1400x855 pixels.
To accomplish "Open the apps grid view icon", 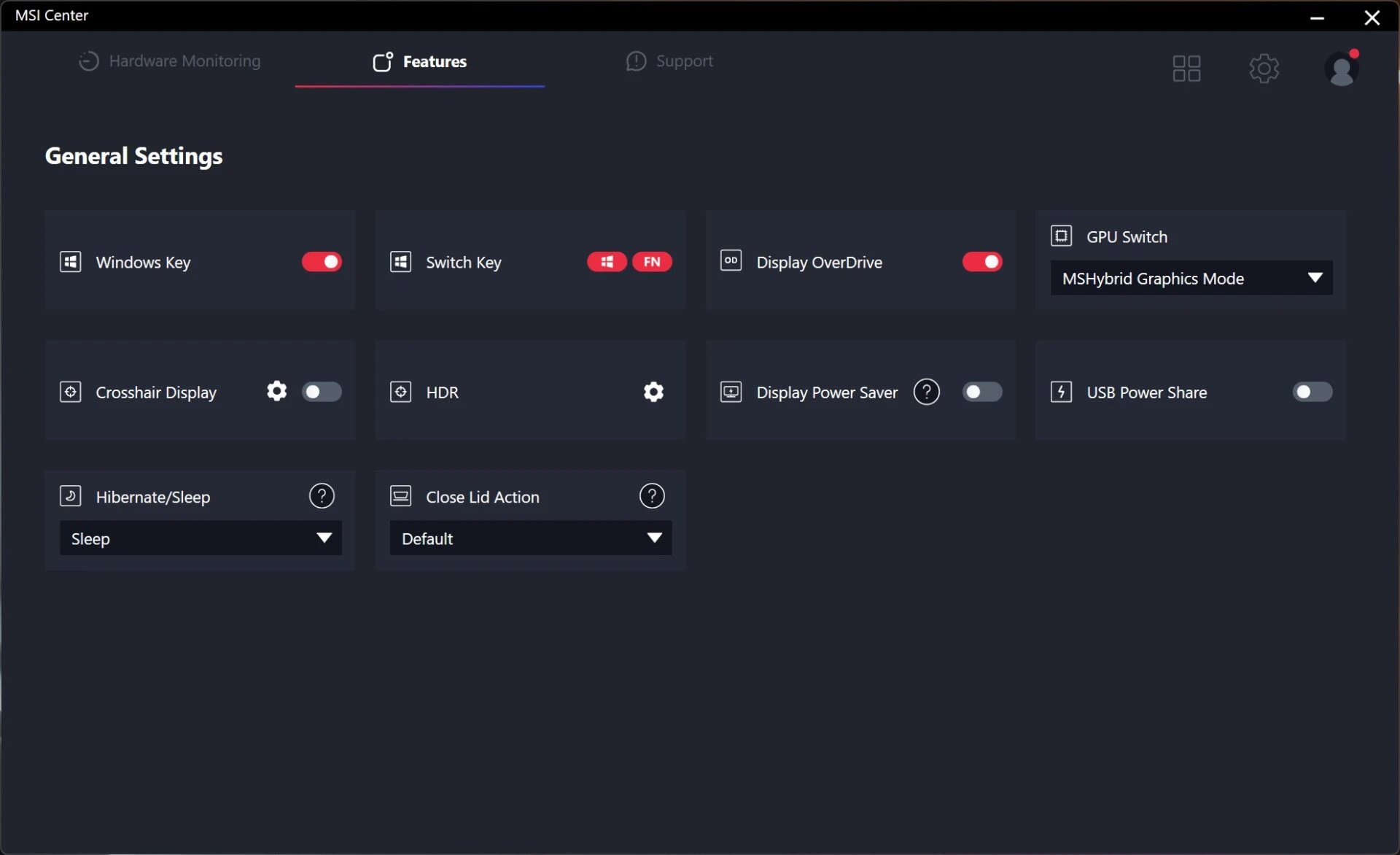I will pyautogui.click(x=1186, y=69).
